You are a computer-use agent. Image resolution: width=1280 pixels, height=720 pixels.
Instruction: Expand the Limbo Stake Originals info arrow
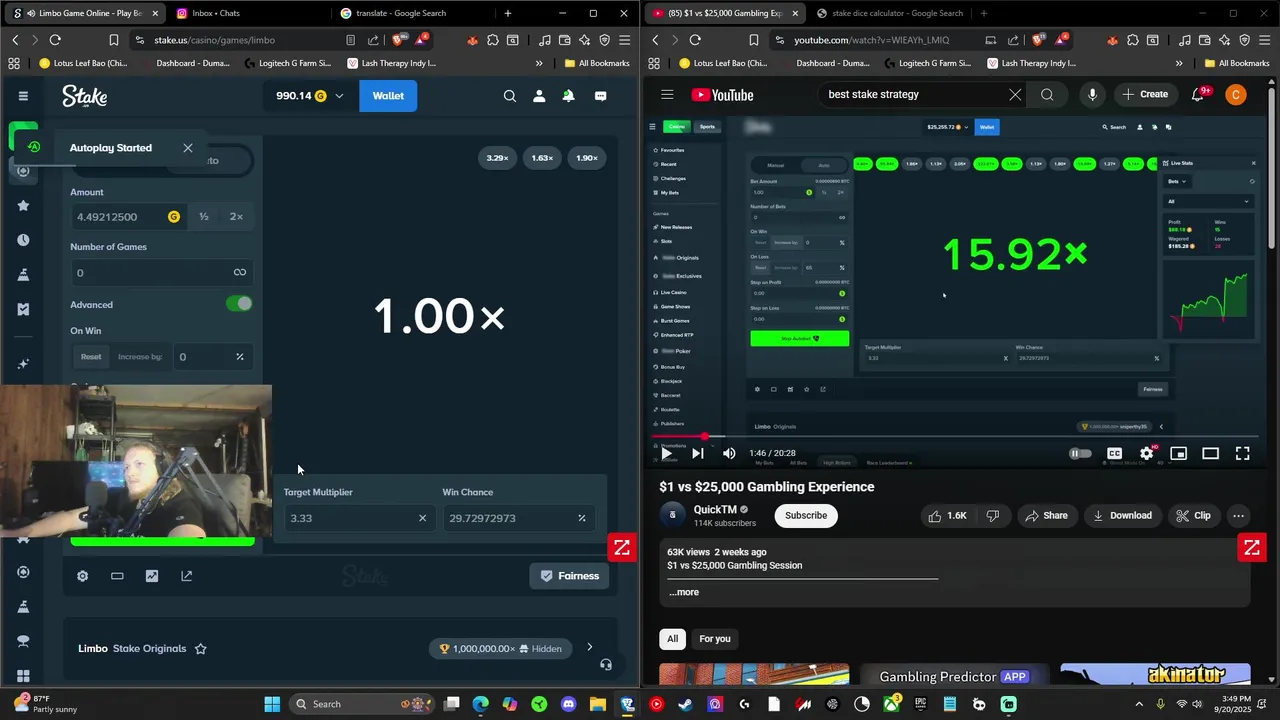590,648
